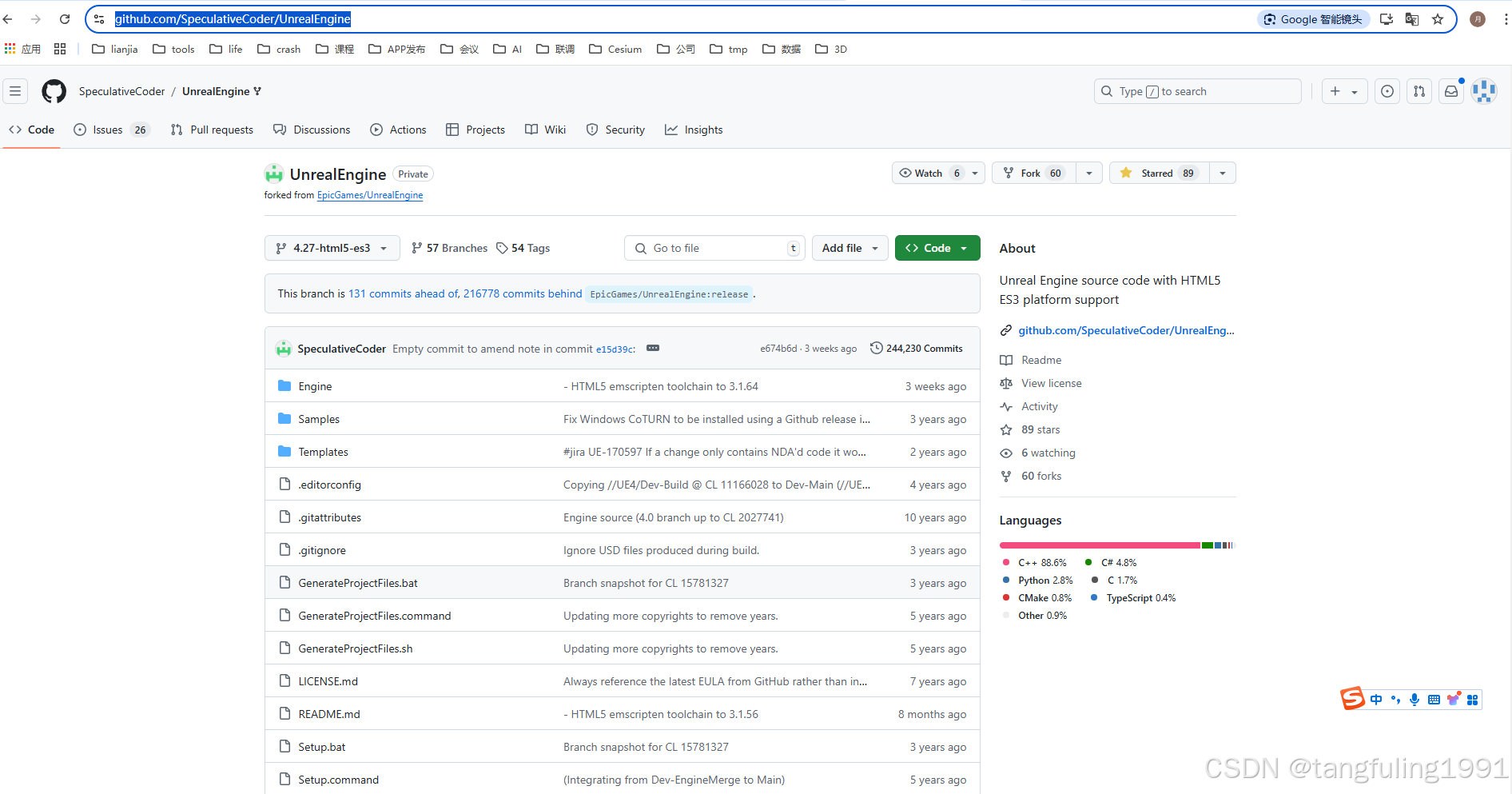Open the Projects tab
This screenshot has height=794, width=1512.
pos(475,130)
